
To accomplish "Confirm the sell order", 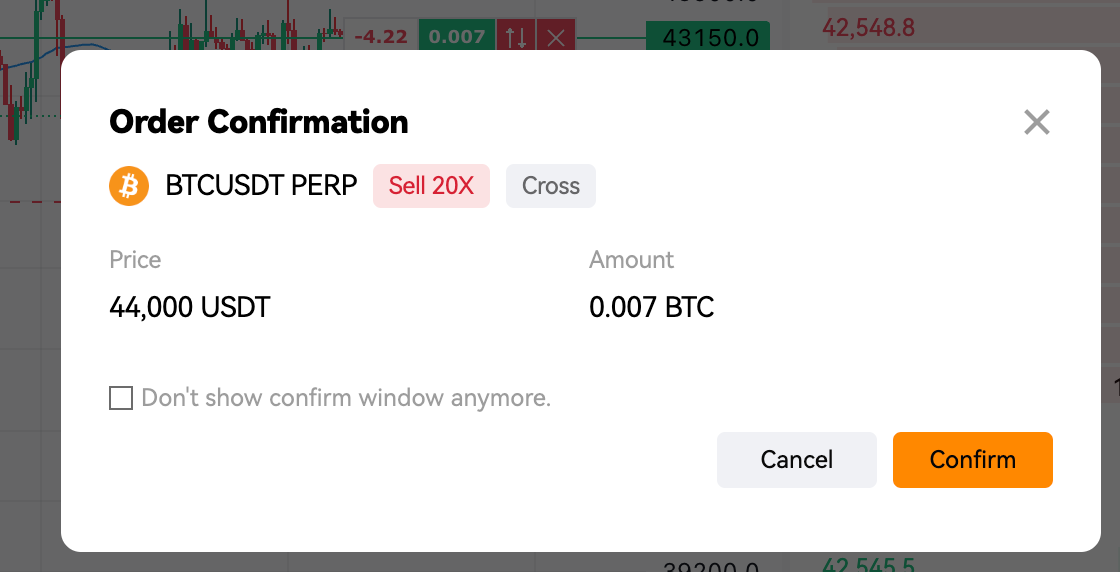I will tap(972, 459).
